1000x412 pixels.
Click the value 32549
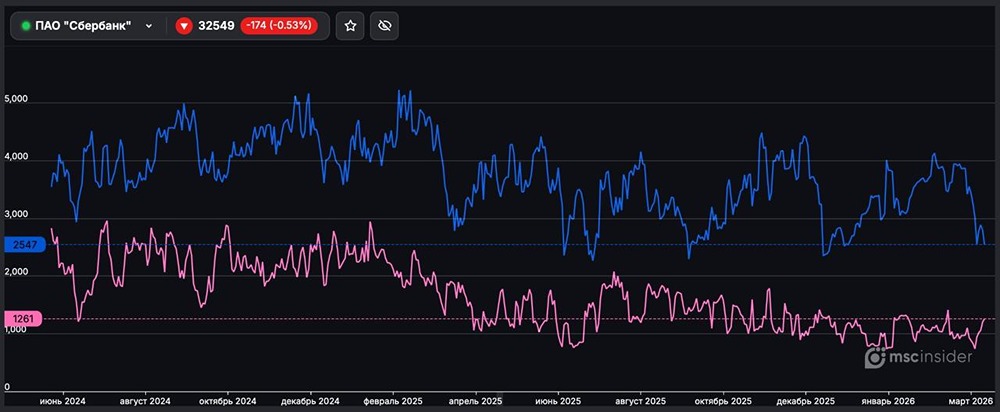pos(216,26)
